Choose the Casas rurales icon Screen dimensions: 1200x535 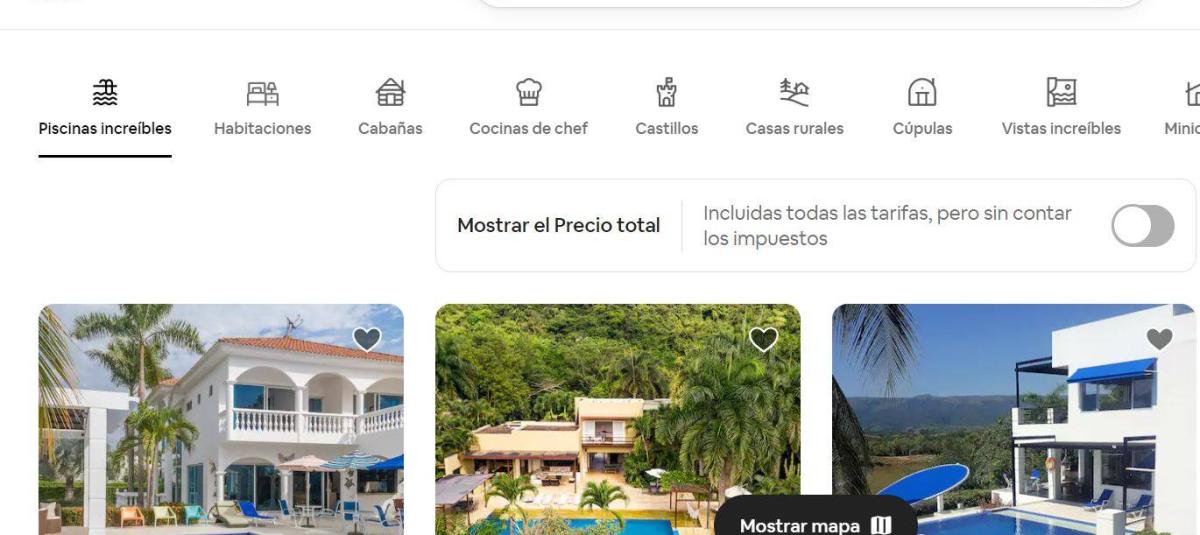(794, 93)
